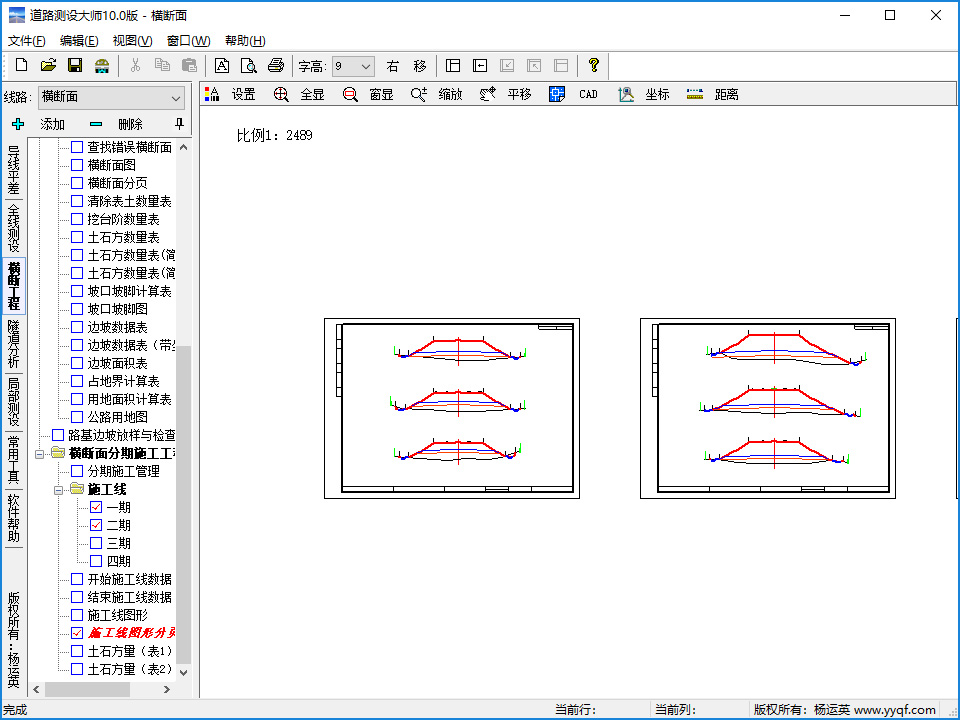This screenshot has width=960, height=720.
Task: Select the 边坡面积表 tree item
Action: 118,363
